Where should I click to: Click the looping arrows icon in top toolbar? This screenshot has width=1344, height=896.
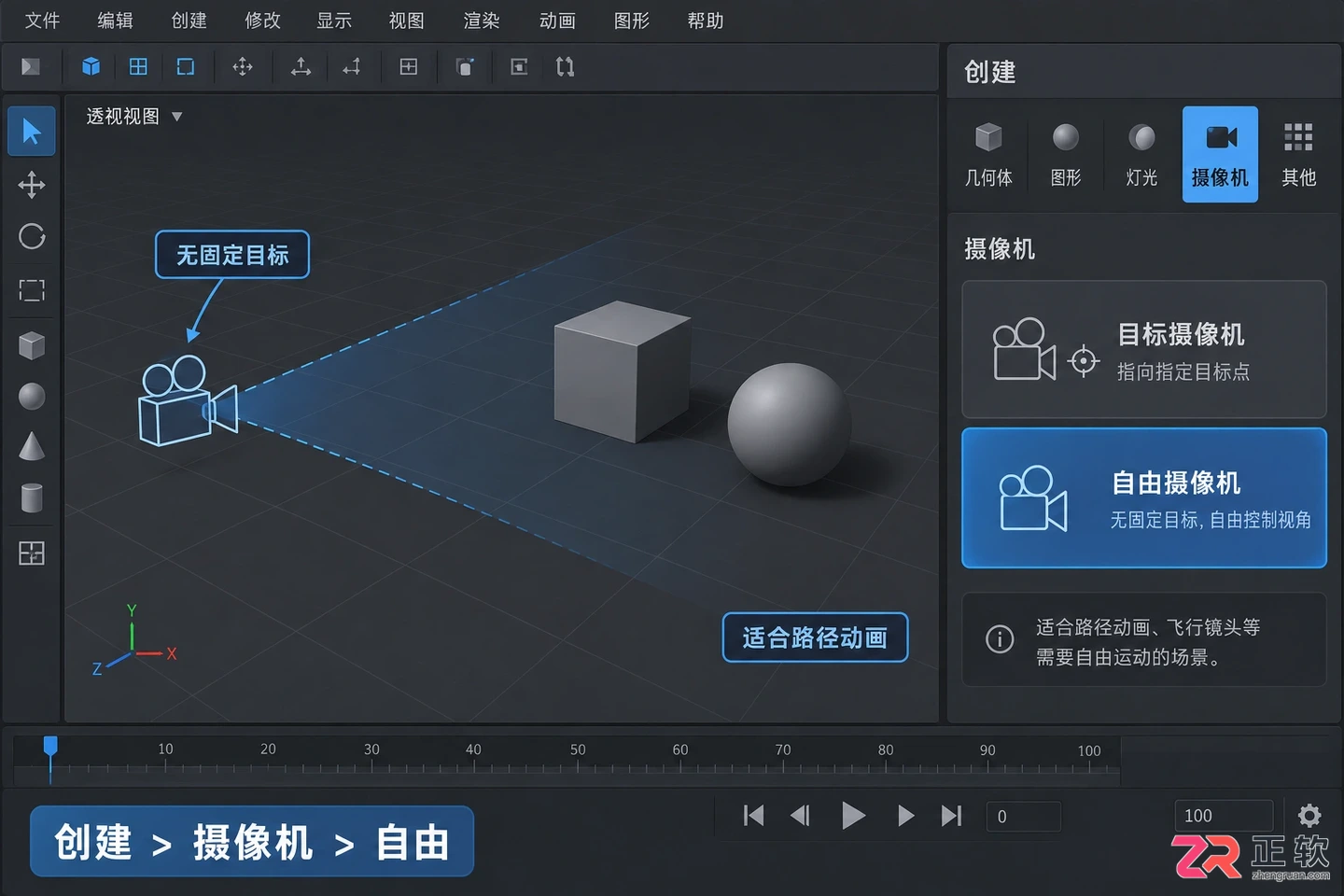click(565, 66)
